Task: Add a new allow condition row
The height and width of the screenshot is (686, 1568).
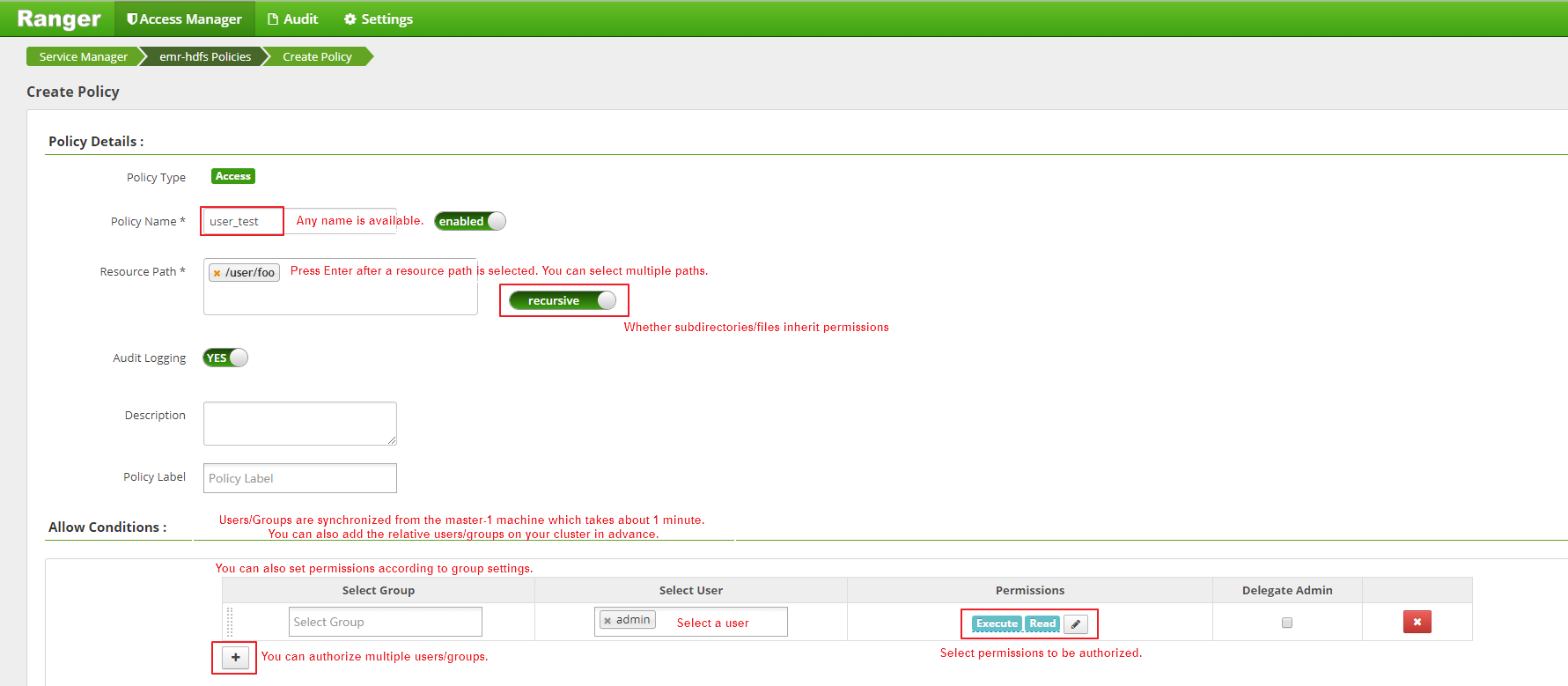Action: tap(235, 657)
